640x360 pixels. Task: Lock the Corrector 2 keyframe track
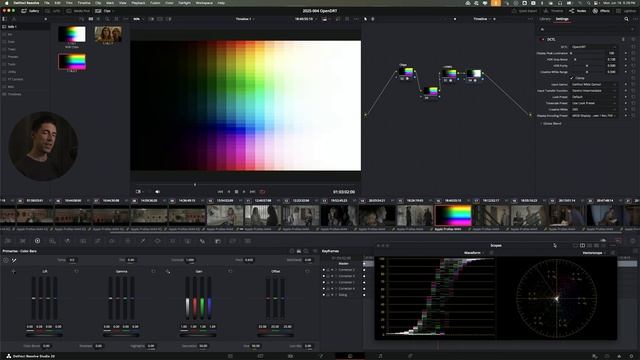328,270
